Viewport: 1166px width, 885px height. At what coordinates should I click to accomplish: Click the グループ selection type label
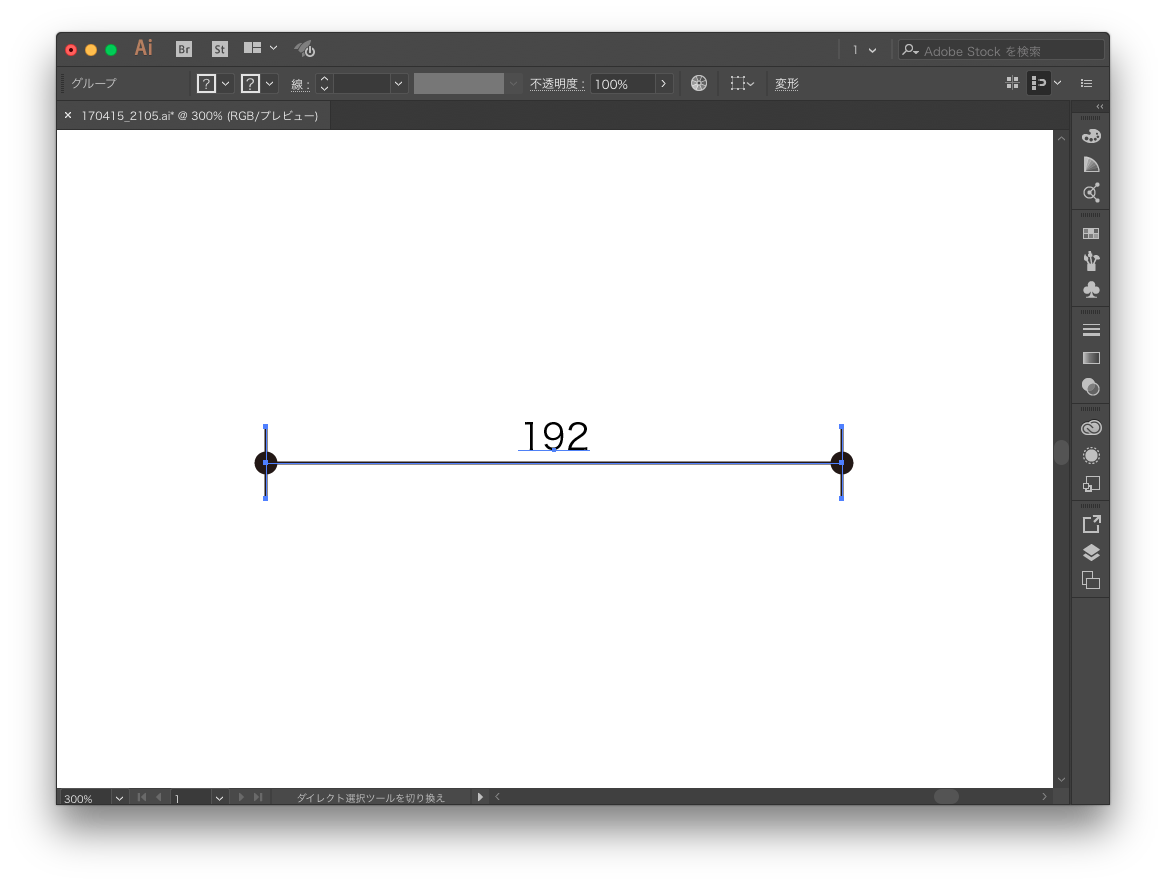click(x=94, y=83)
